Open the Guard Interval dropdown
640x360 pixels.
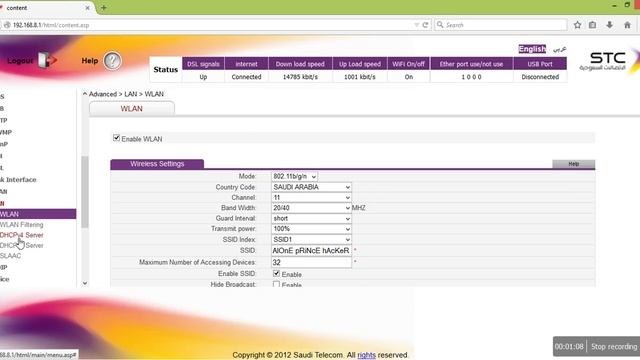tap(311, 218)
